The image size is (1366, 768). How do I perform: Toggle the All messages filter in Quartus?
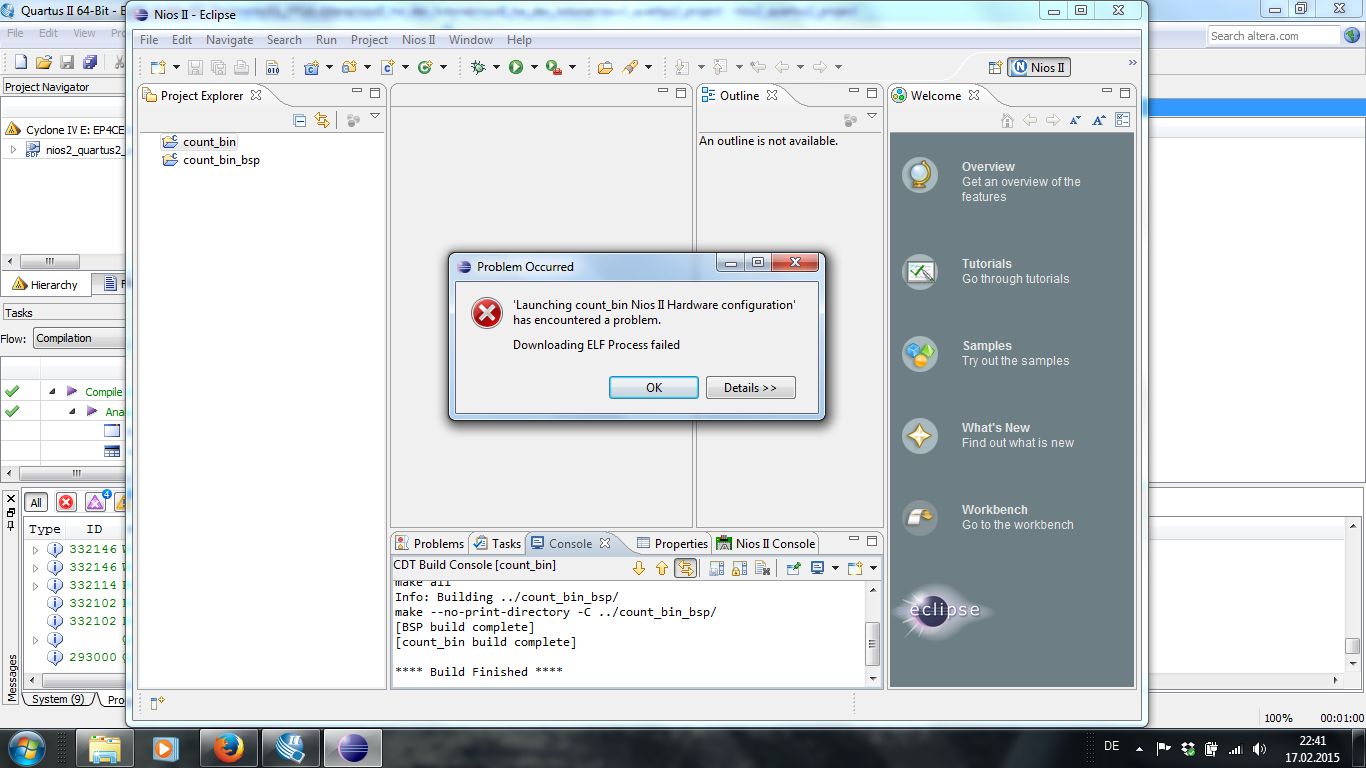click(36, 502)
